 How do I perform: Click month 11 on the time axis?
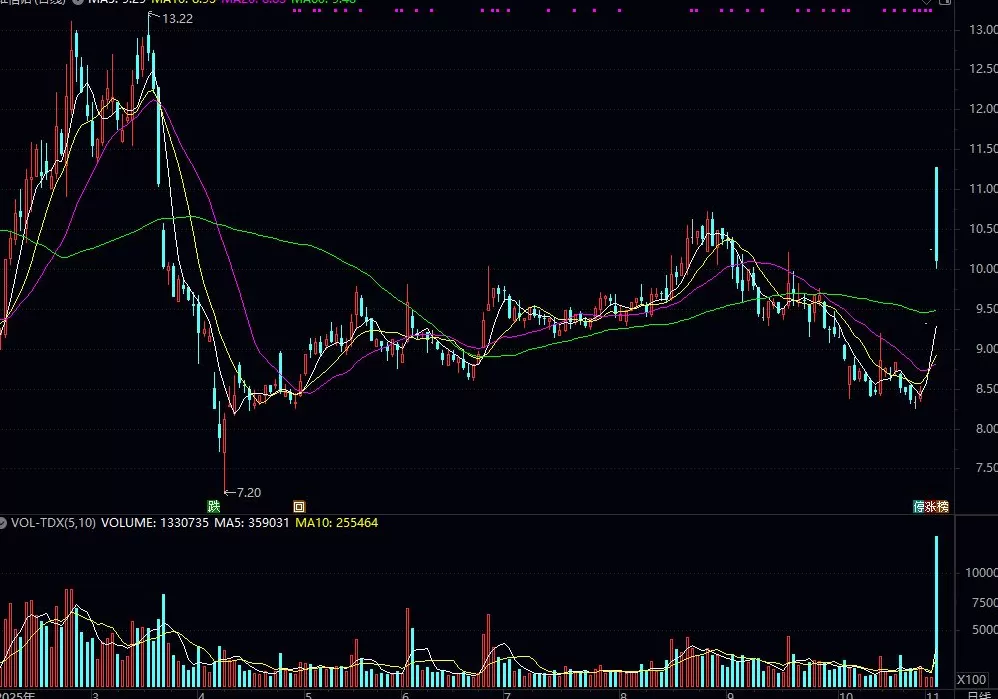(x=932, y=693)
